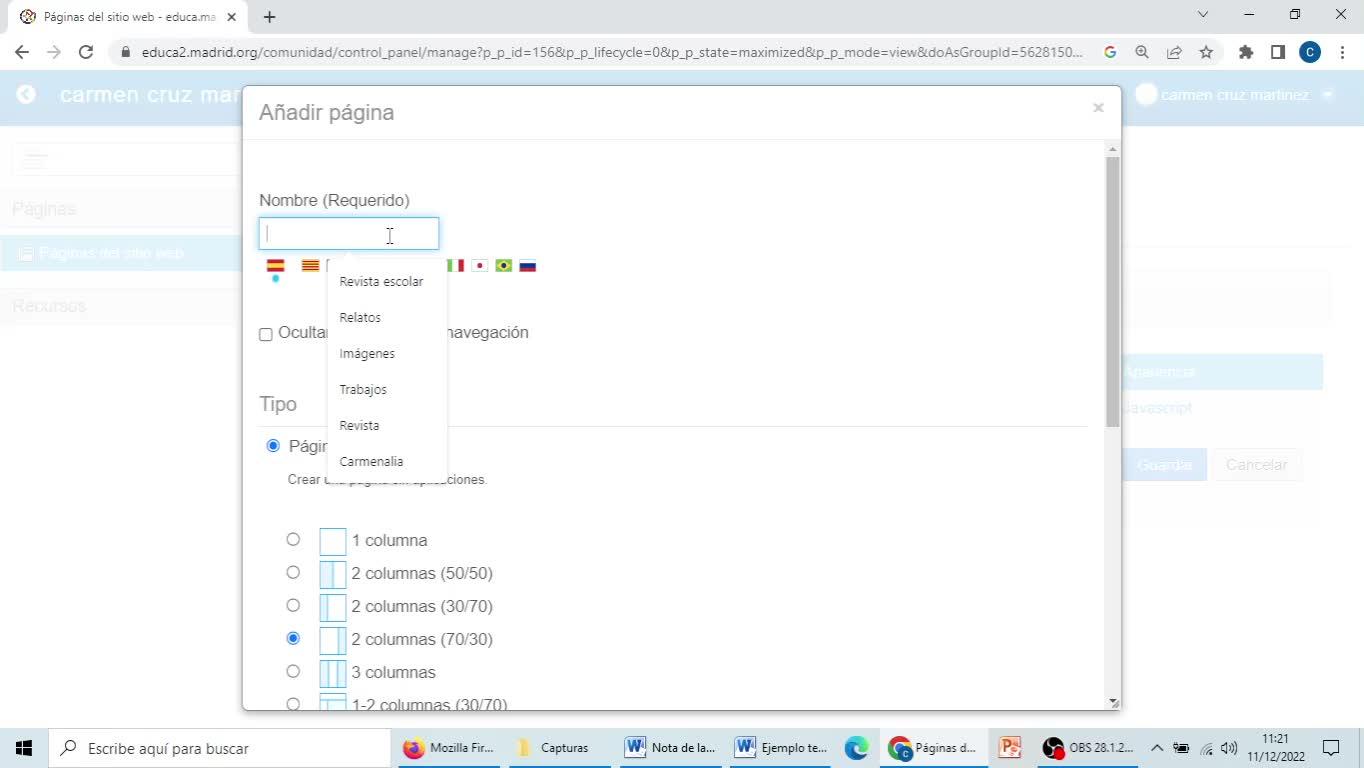Open the Páginas sidebar section
Image resolution: width=1364 pixels, height=768 pixels.
pyautogui.click(x=44, y=209)
